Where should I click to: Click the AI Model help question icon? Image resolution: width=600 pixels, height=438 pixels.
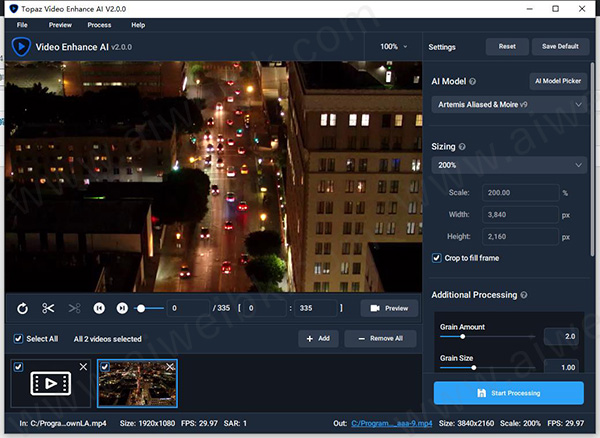pos(473,81)
